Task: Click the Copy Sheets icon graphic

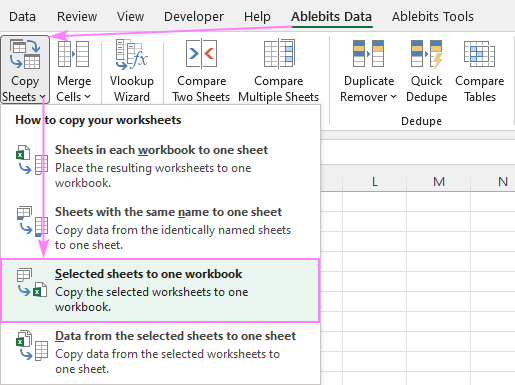Action: (25, 54)
